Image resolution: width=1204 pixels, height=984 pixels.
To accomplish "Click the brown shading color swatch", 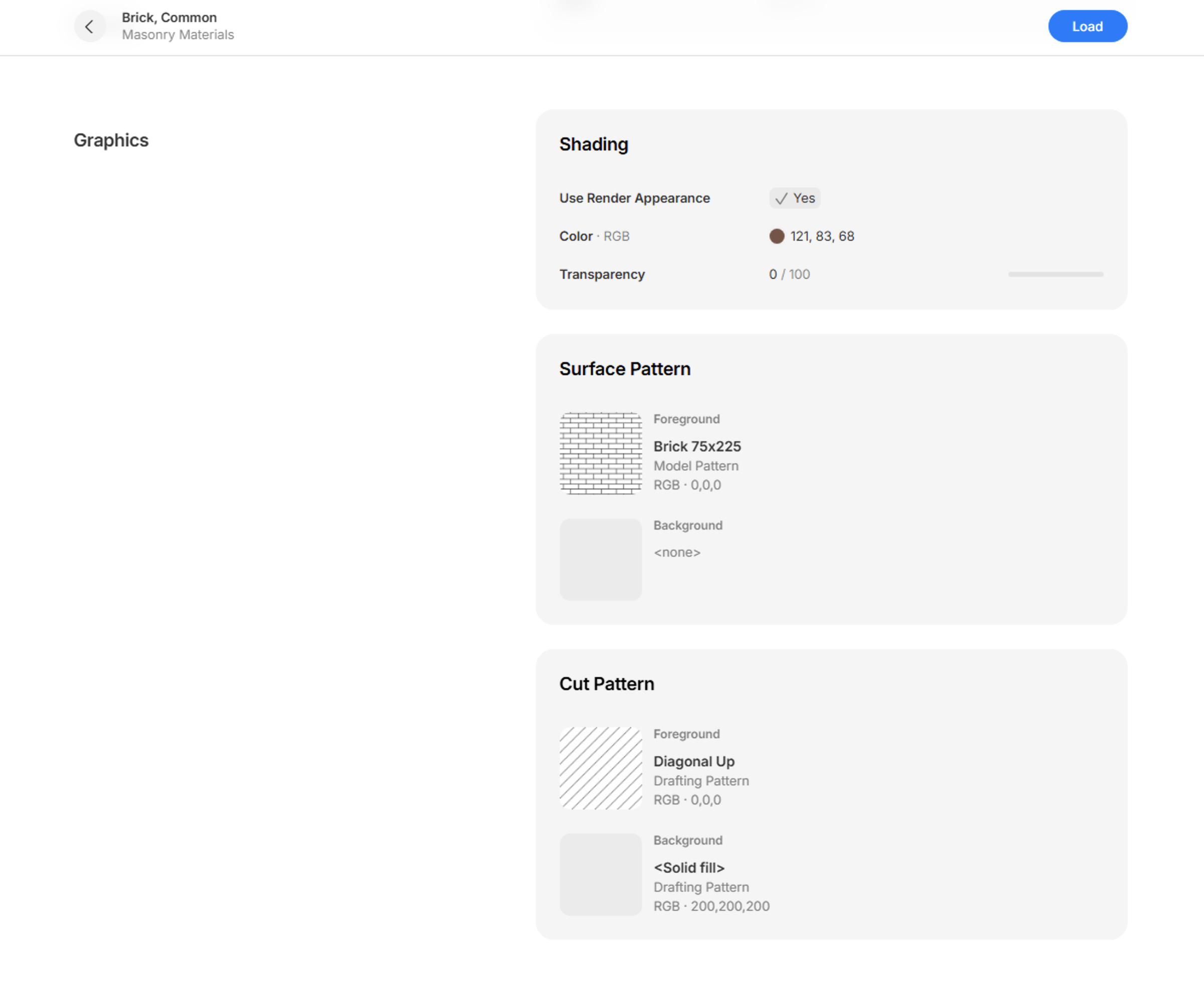I will (x=777, y=236).
